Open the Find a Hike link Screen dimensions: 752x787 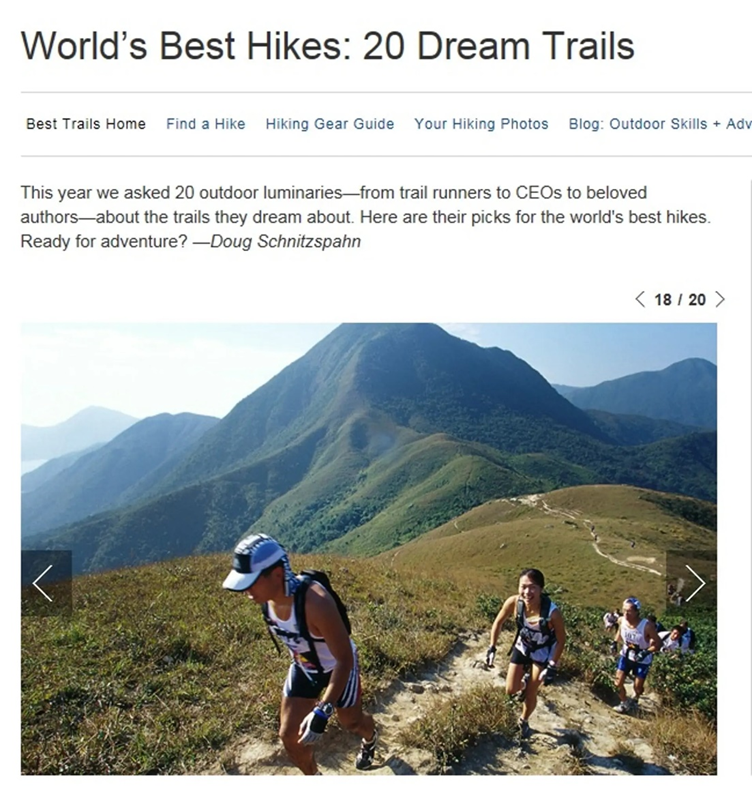[206, 124]
